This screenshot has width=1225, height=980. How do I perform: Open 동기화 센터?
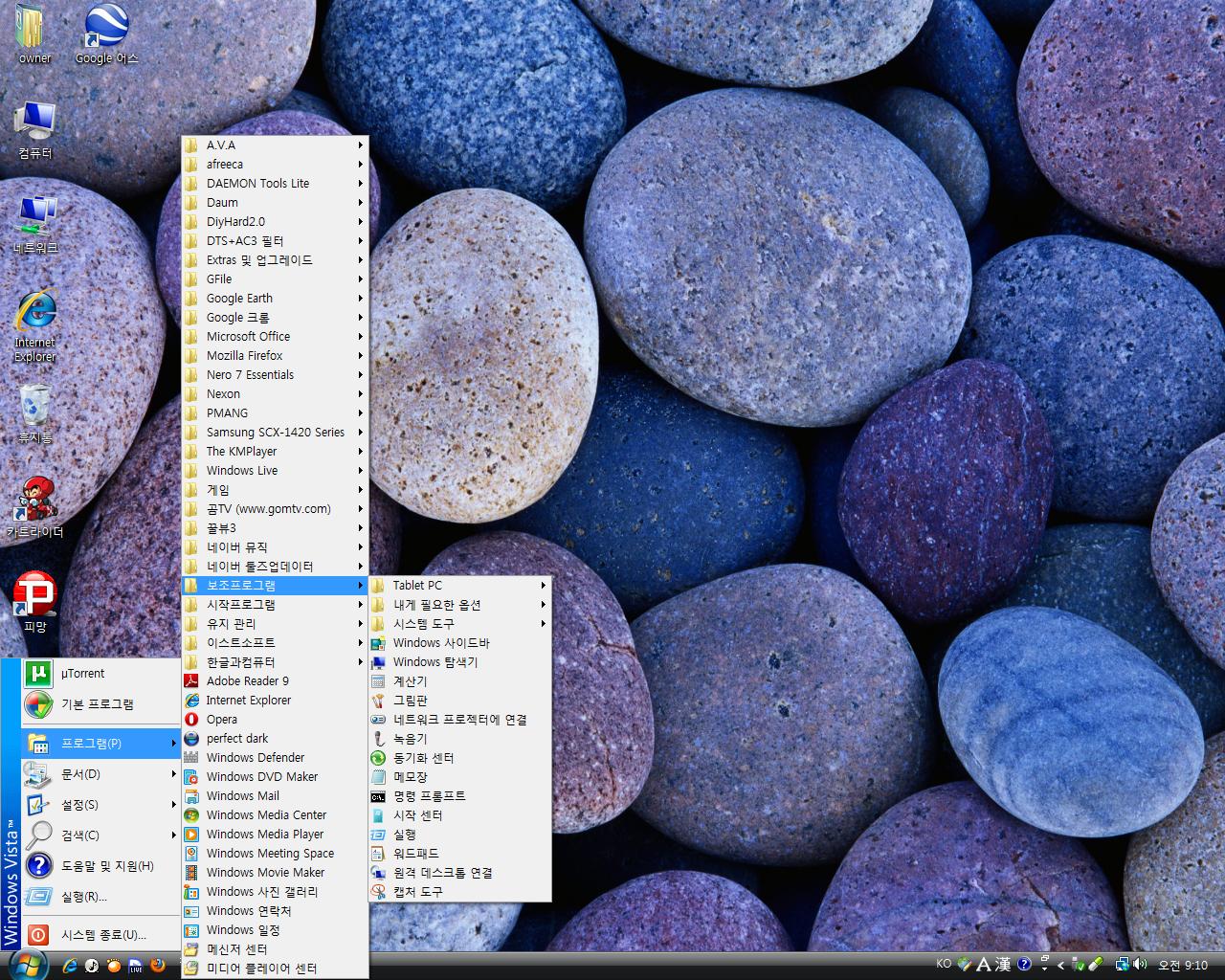point(460,758)
